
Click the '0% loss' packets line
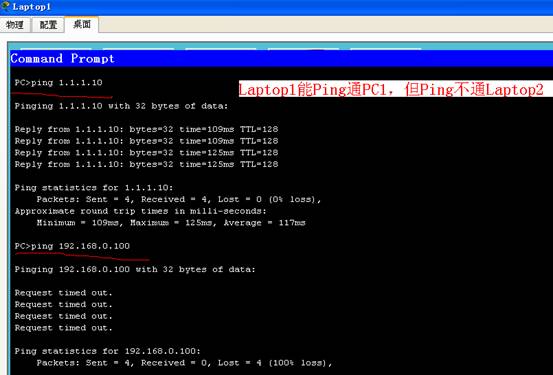click(179, 199)
